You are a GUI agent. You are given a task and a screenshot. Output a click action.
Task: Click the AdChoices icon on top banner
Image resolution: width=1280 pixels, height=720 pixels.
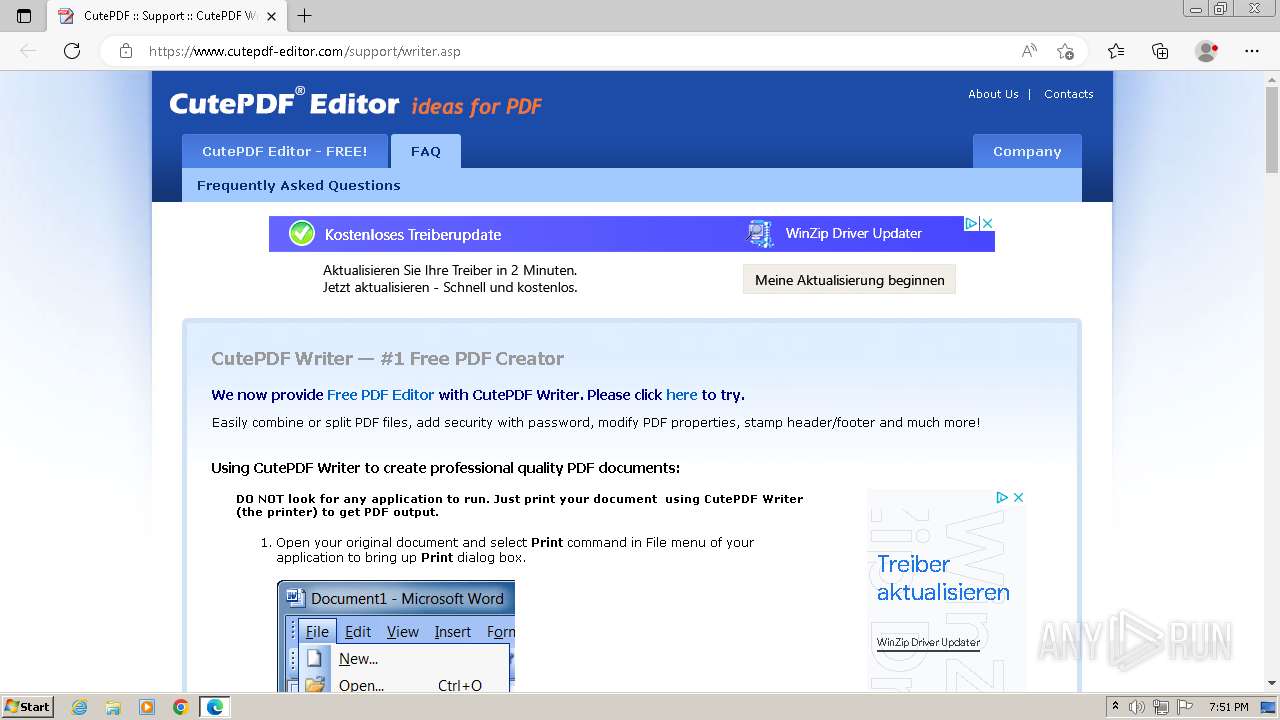pyautogui.click(x=970, y=224)
